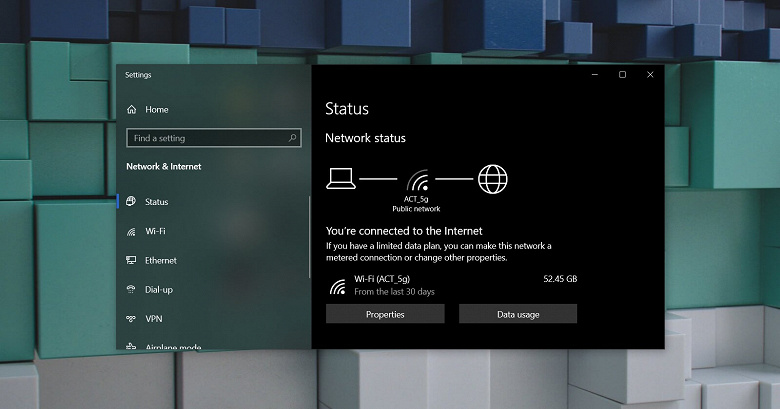The image size is (780, 409).
Task: Click the 'Network status' heading
Action: [x=365, y=138]
